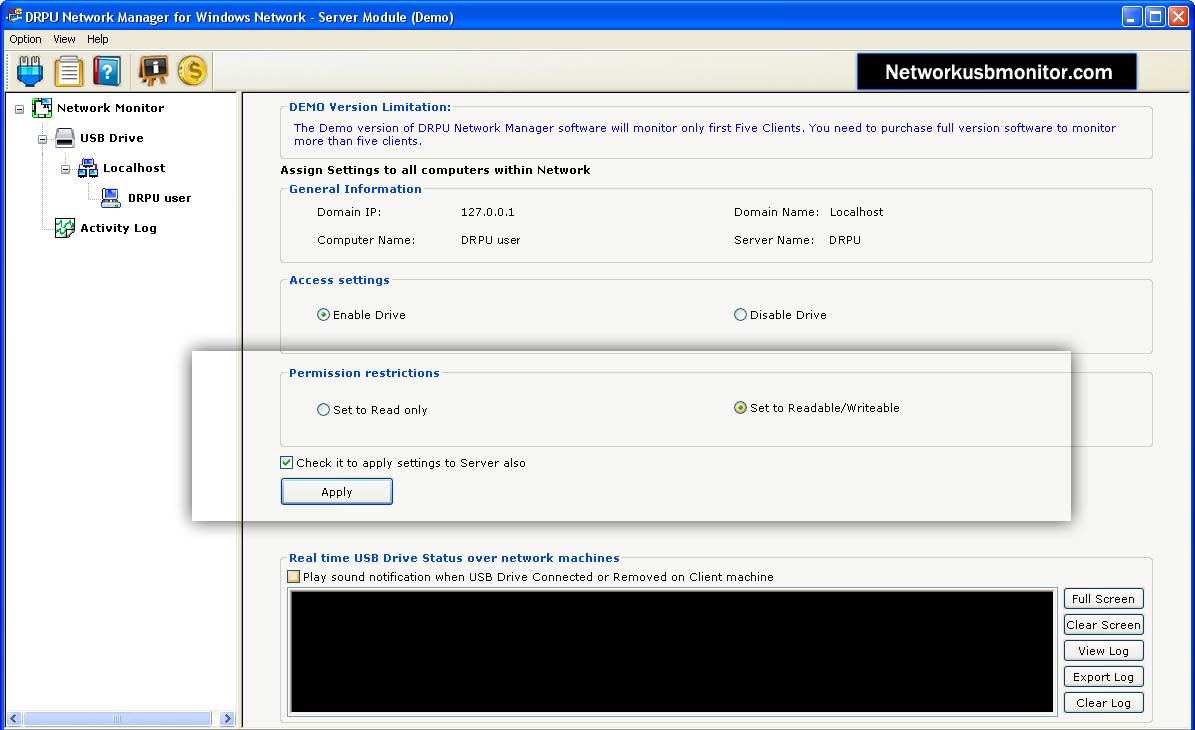Click the Networkusbmonitor.com banner
The height and width of the screenshot is (730, 1195).
coord(998,72)
